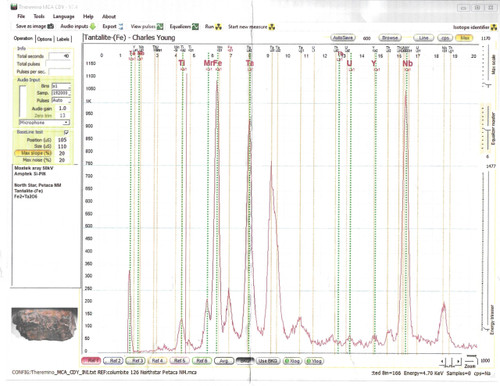
Task: Toggle the Ref 3 spectrum button
Action: [136, 361]
